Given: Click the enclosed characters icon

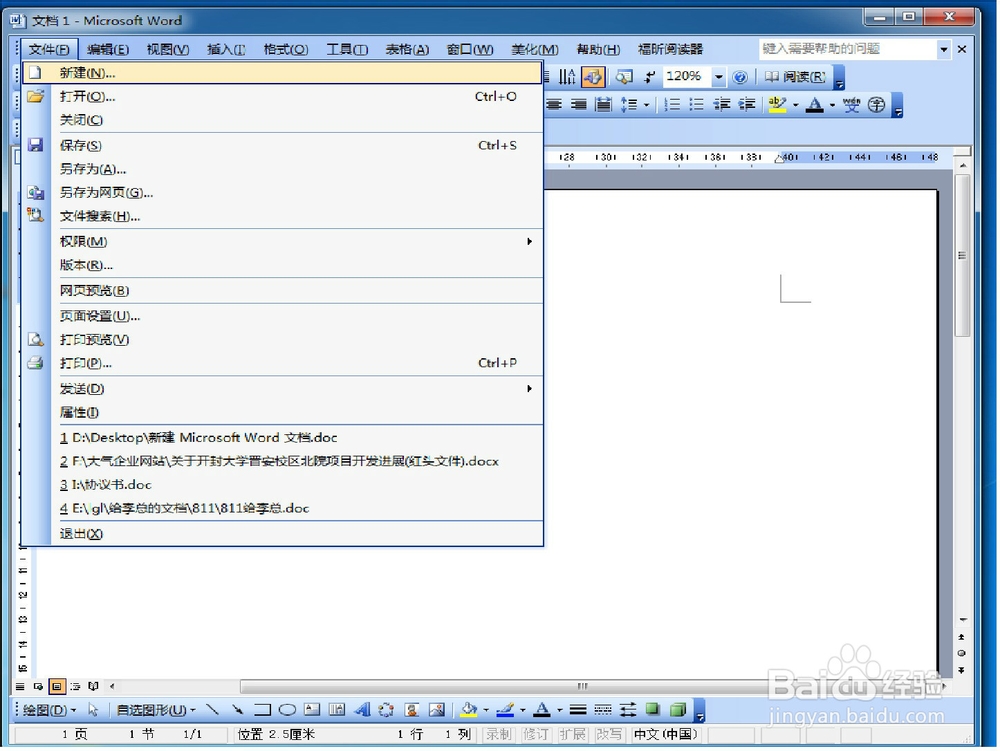Looking at the screenshot, I should 877,104.
